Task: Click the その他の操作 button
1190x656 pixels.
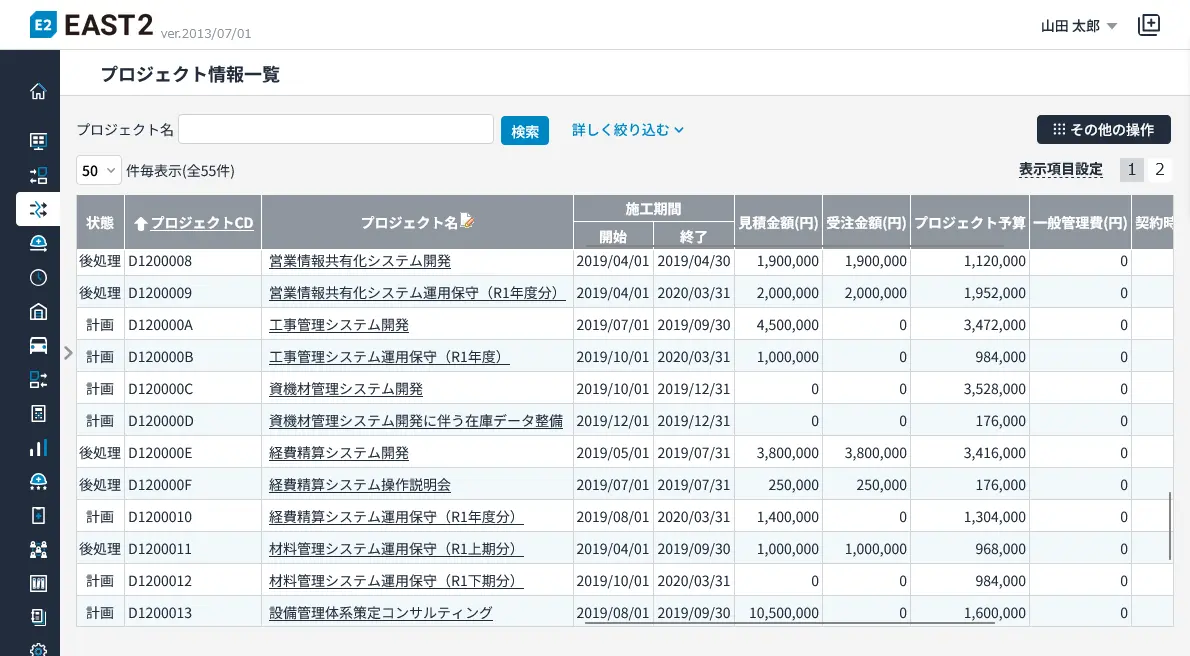Action: click(1103, 130)
